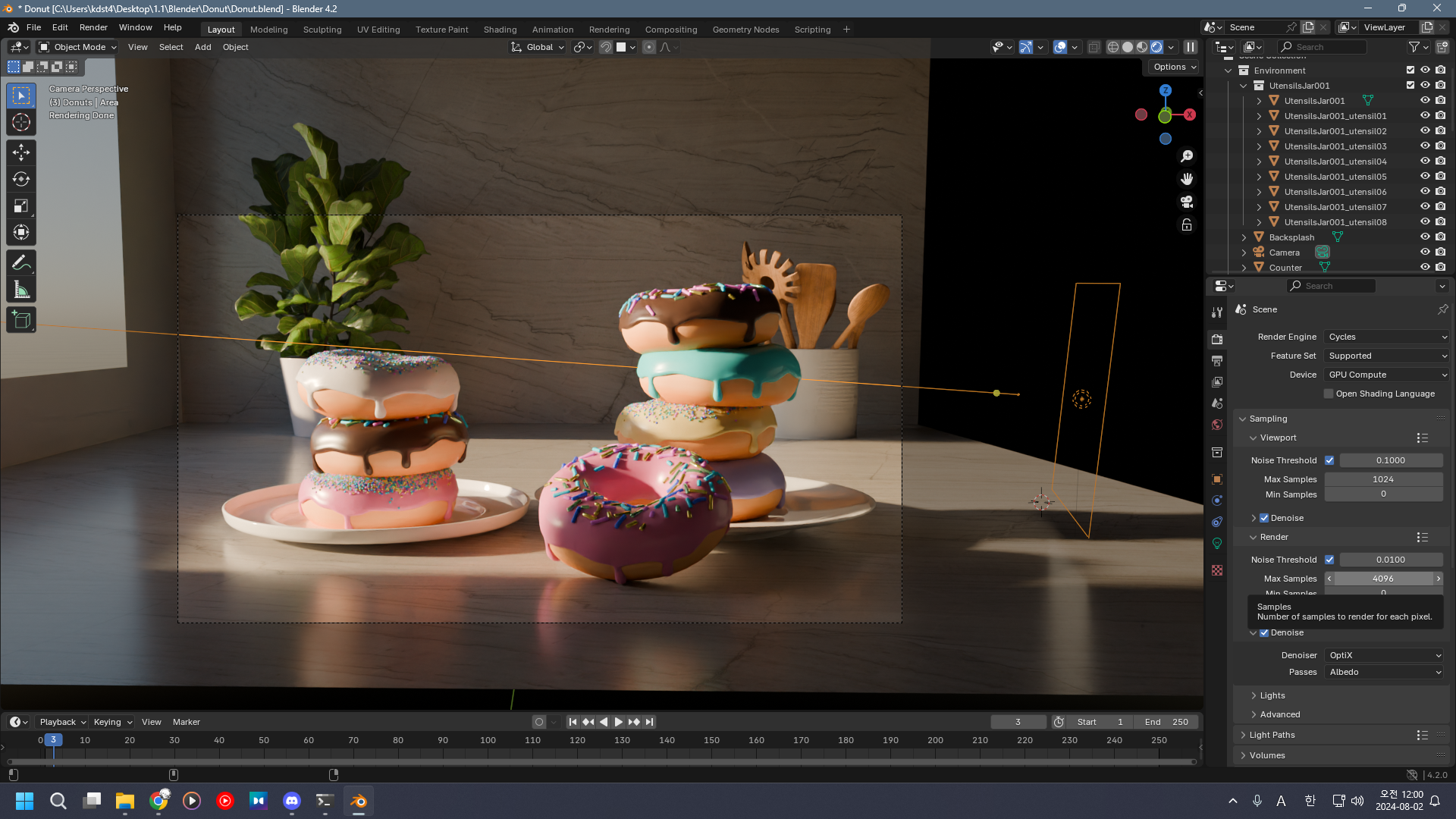The height and width of the screenshot is (819, 1456).
Task: Select the Rotate tool
Action: tap(21, 179)
